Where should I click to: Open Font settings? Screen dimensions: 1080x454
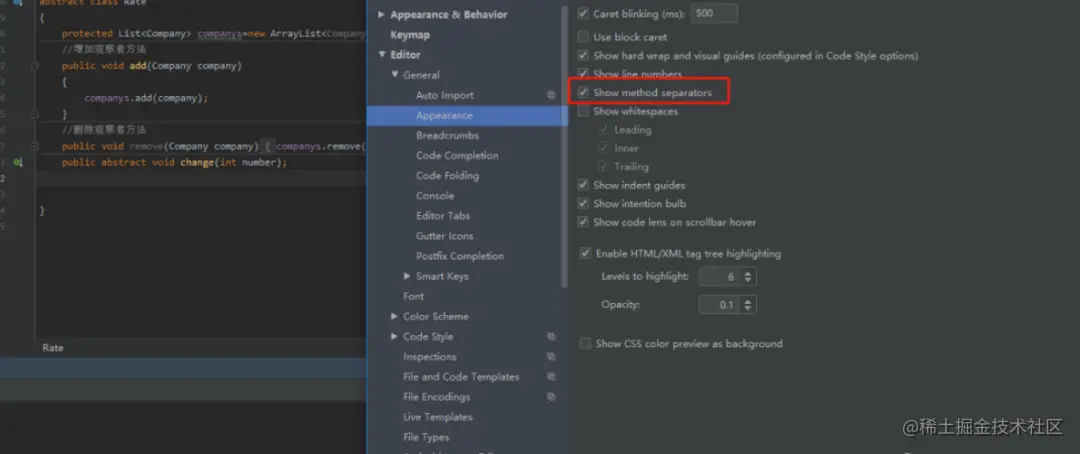(413, 296)
